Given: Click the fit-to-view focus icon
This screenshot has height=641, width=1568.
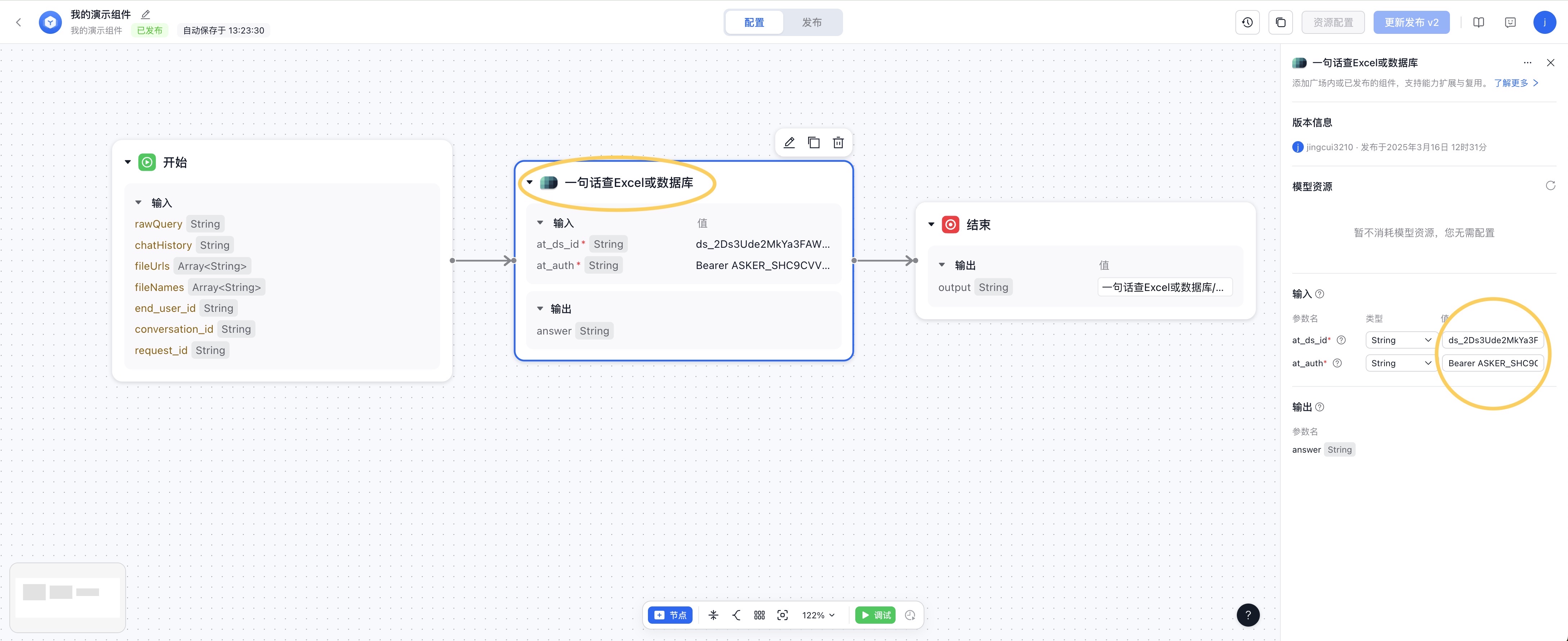Looking at the screenshot, I should click(782, 615).
